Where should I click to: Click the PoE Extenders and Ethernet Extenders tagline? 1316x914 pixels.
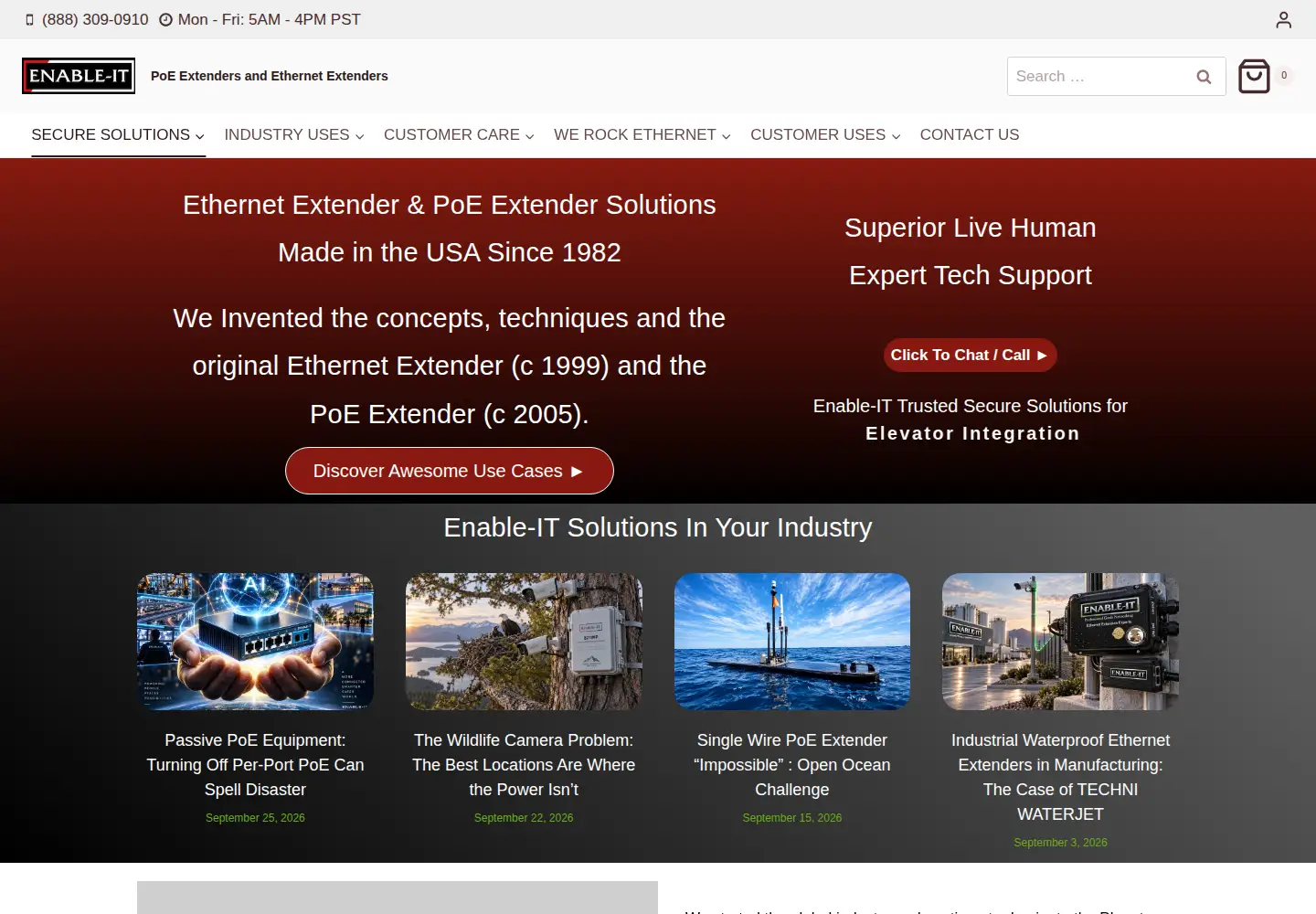[270, 76]
